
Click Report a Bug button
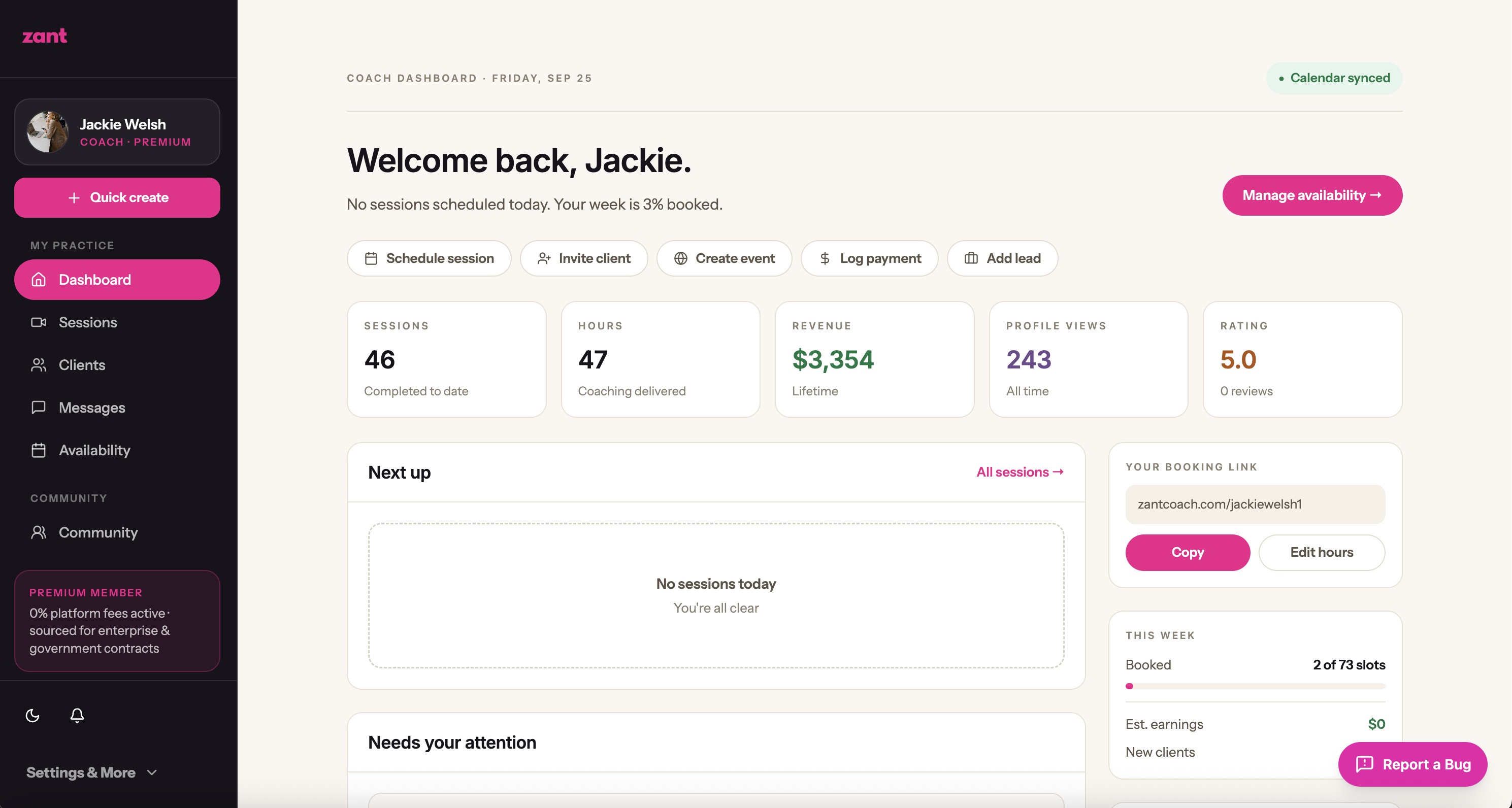1412,764
